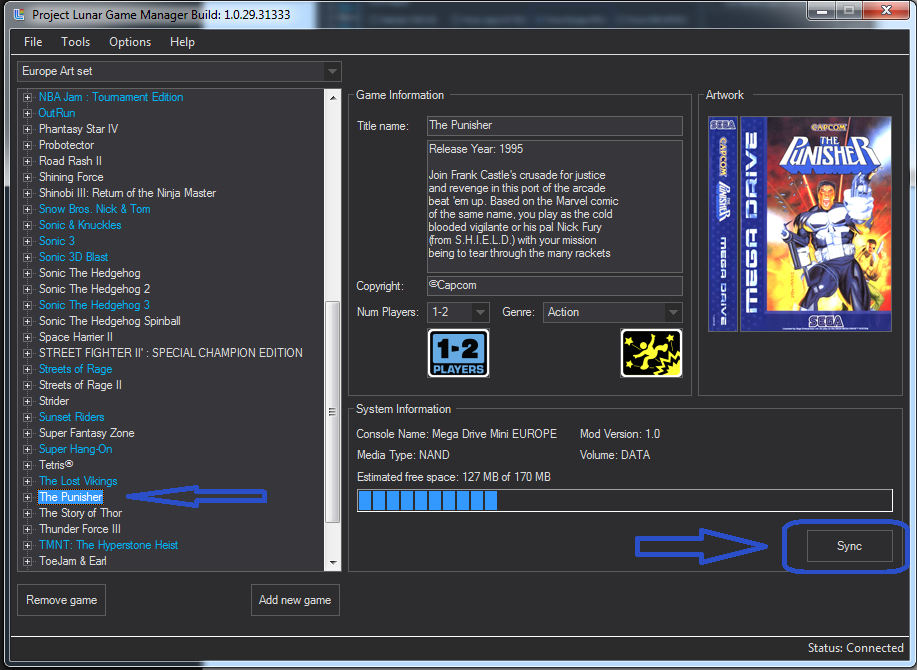Click the estimated free space progress bar
Screen dimensions: 917x670
point(625,500)
